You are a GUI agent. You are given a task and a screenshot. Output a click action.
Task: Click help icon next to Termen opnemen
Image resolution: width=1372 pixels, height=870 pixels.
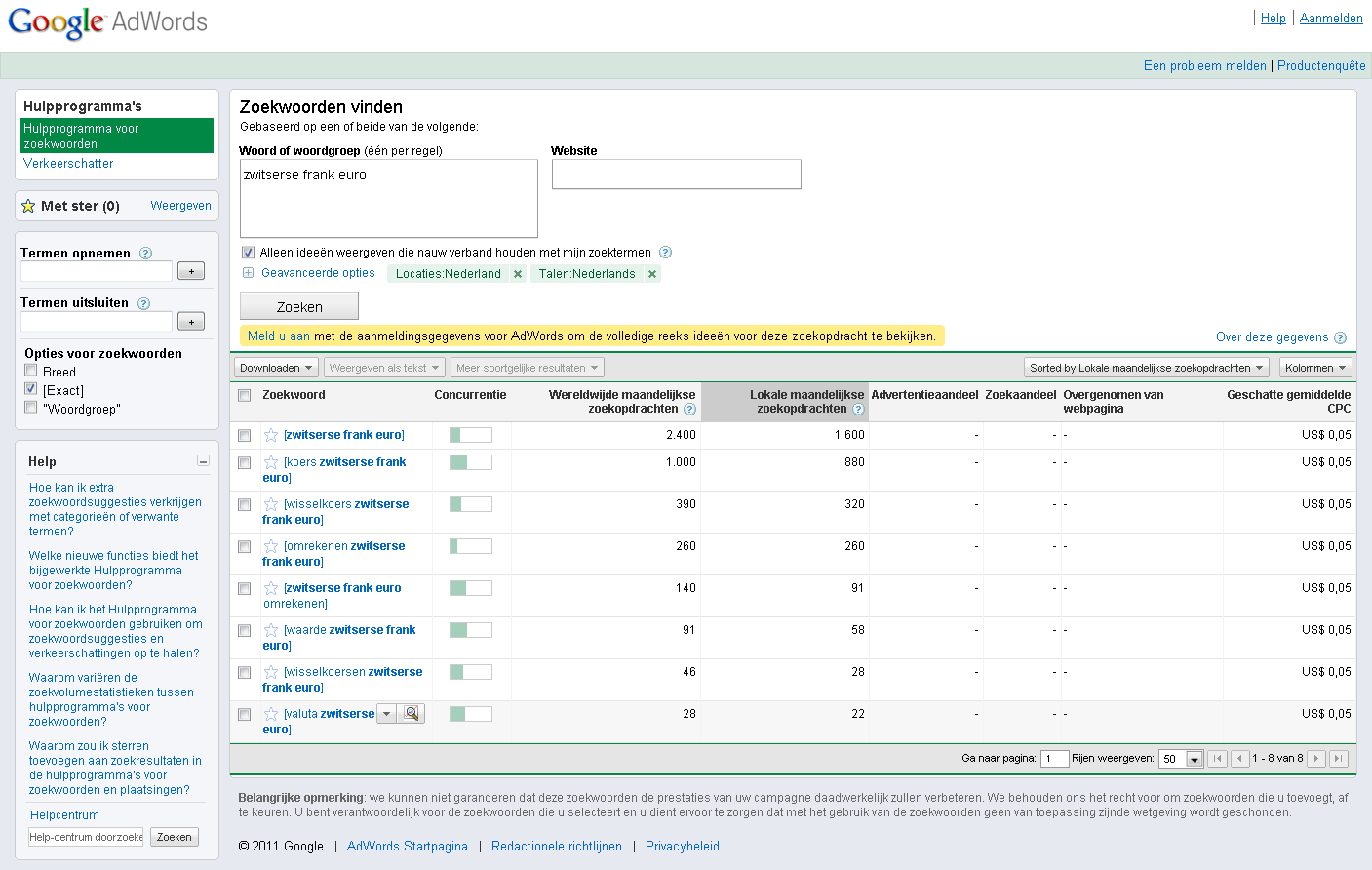click(x=145, y=254)
